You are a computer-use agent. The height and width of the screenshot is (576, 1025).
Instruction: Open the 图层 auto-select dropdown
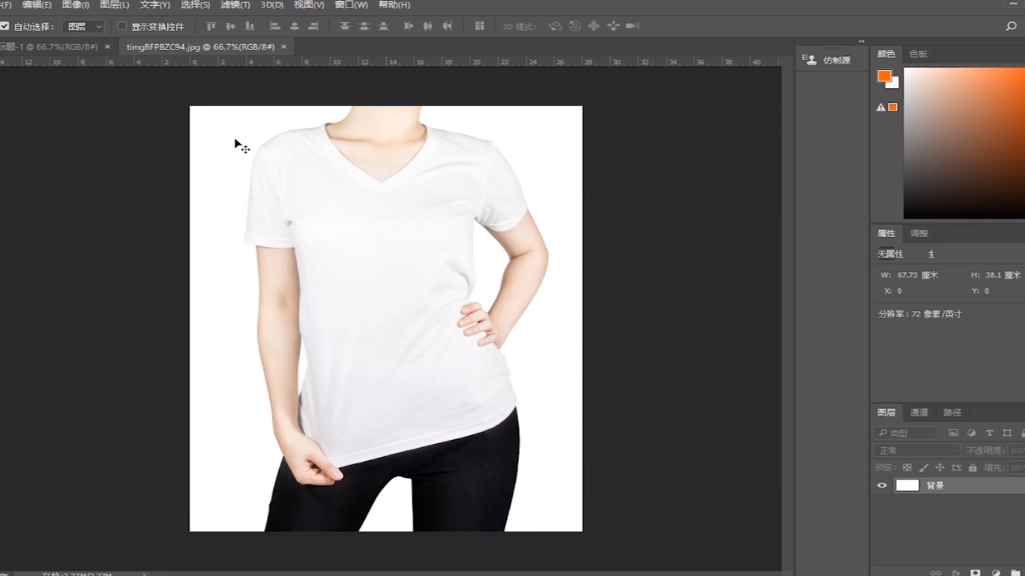(x=84, y=27)
